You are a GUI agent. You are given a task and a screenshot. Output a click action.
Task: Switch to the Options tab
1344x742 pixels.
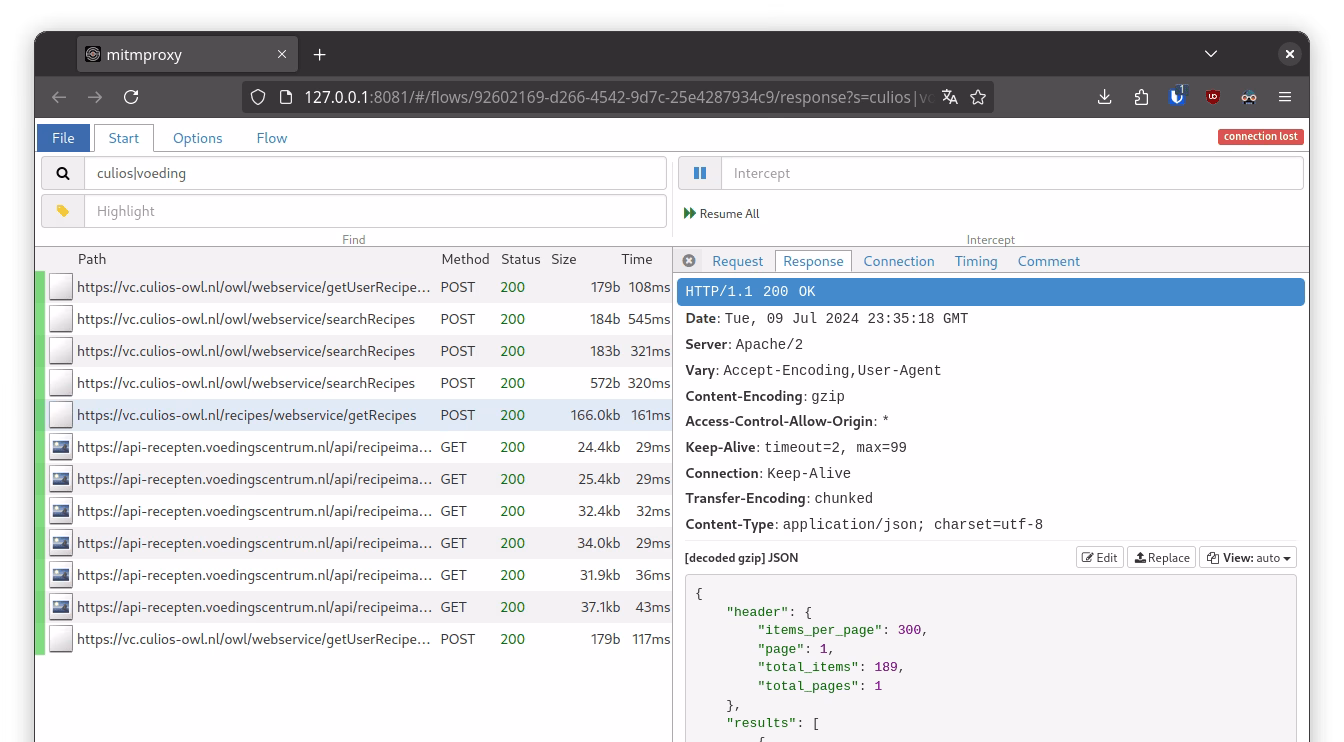(197, 138)
